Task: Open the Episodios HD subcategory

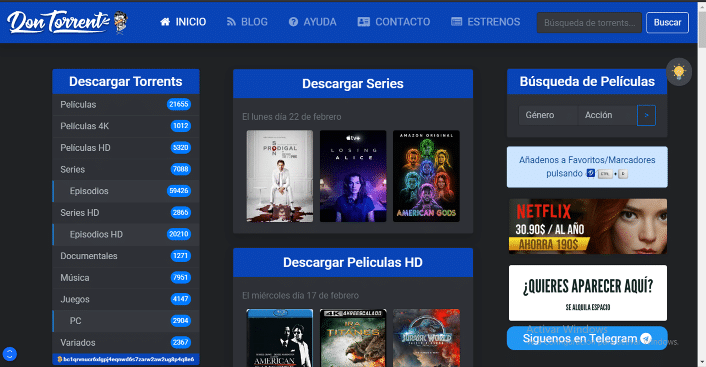Action: (x=126, y=234)
